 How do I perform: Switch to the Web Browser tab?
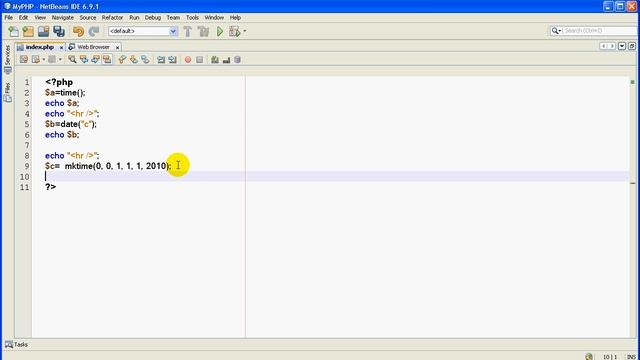click(x=93, y=47)
